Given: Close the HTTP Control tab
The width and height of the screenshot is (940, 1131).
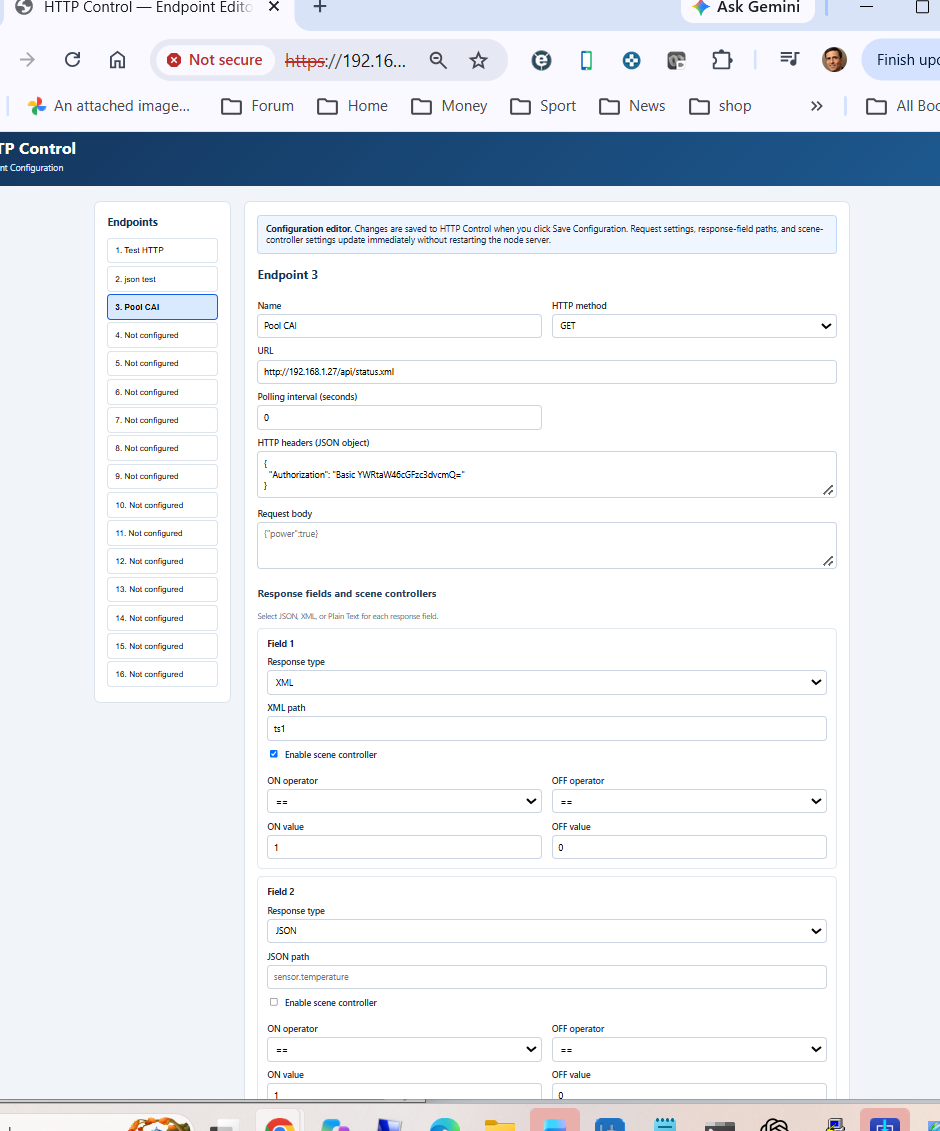Looking at the screenshot, I should point(273,7).
